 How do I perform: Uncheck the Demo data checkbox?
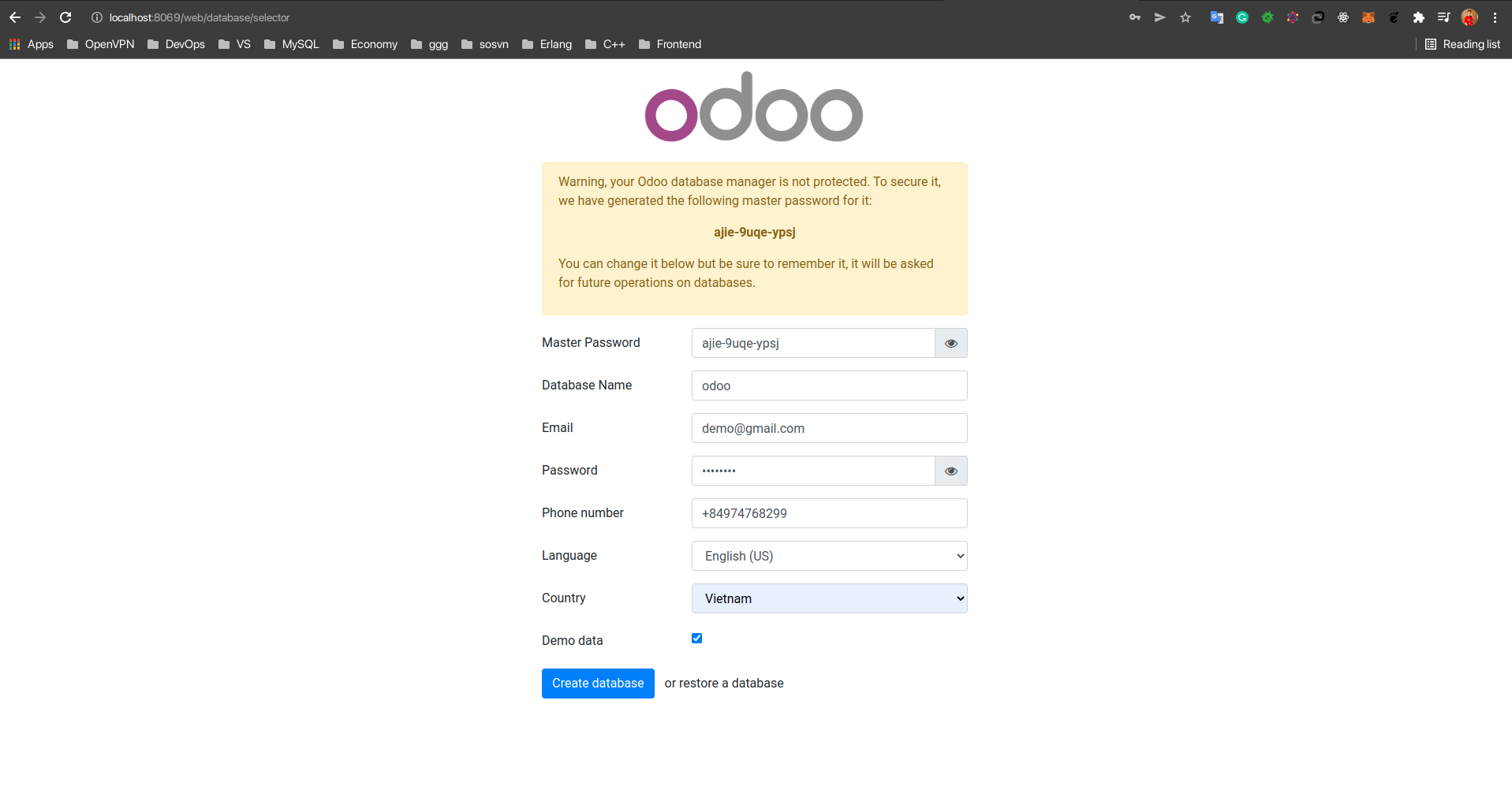[x=696, y=639]
